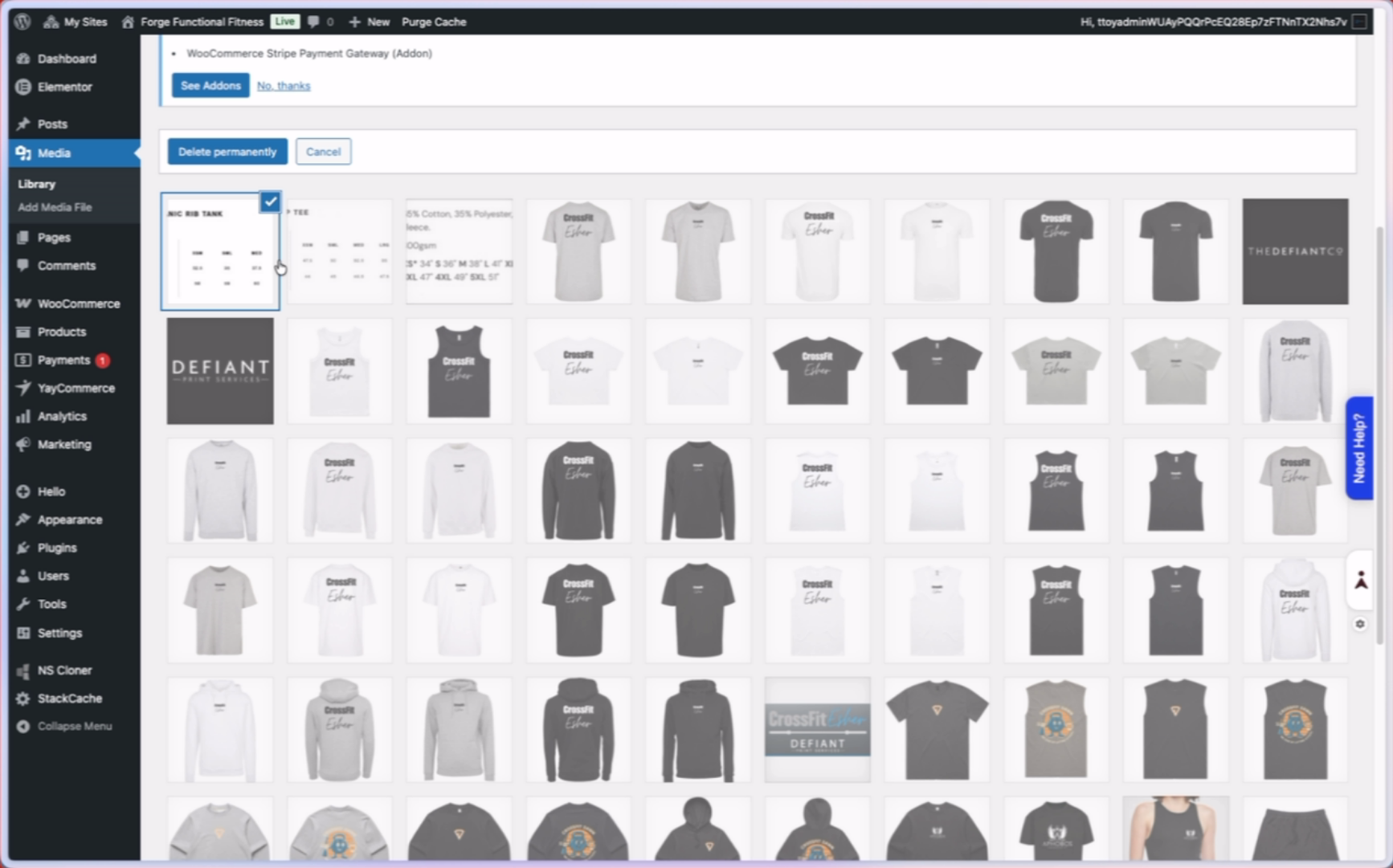1393x868 pixels.
Task: Click the accessibility figure icon at right edge
Action: (x=1360, y=581)
